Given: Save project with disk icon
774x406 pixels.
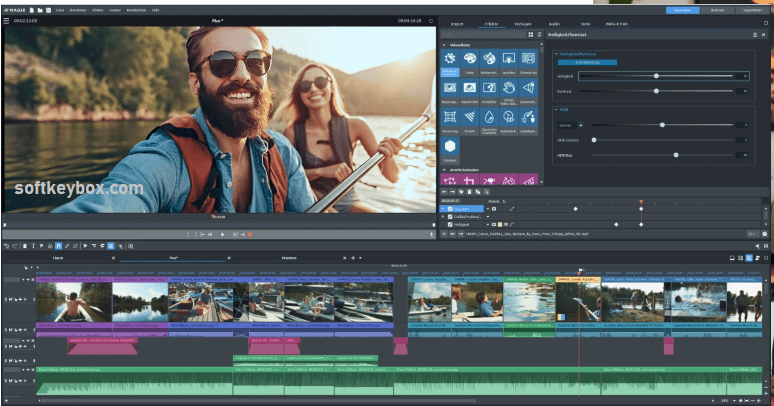Looking at the screenshot, I should pos(48,10).
